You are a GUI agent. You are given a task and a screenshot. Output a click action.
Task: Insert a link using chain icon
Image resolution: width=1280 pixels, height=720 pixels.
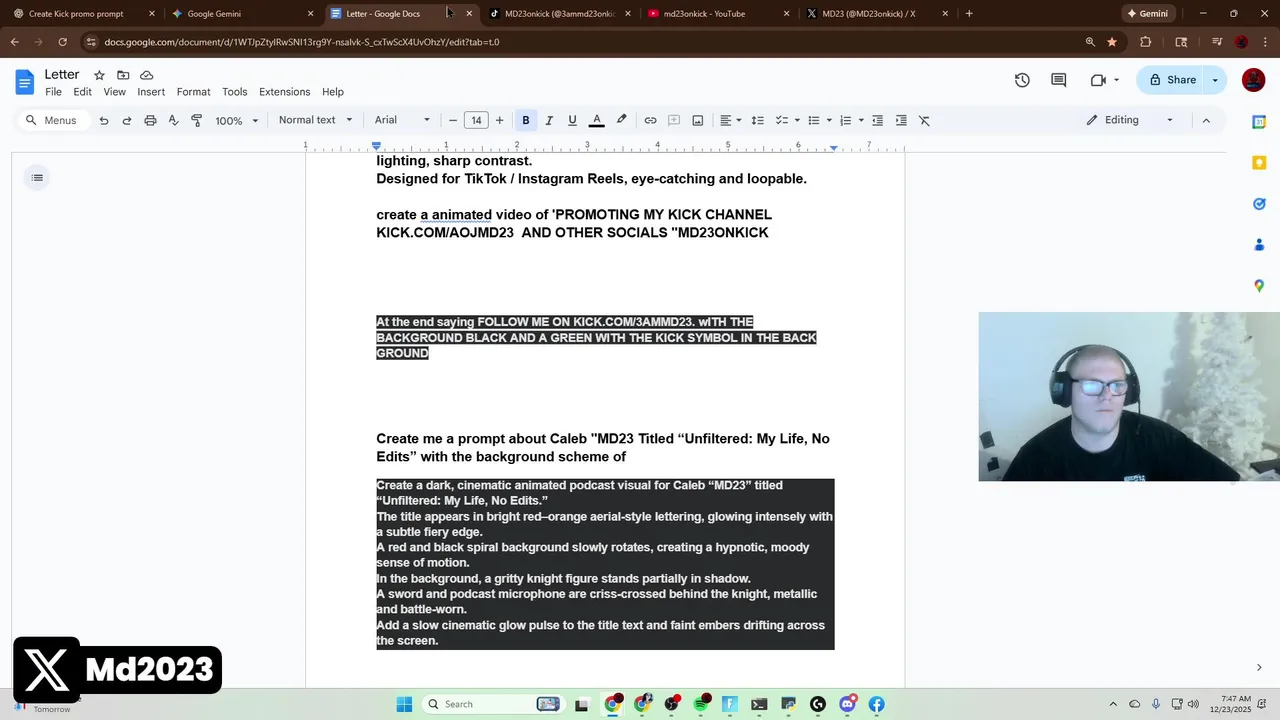(650, 120)
